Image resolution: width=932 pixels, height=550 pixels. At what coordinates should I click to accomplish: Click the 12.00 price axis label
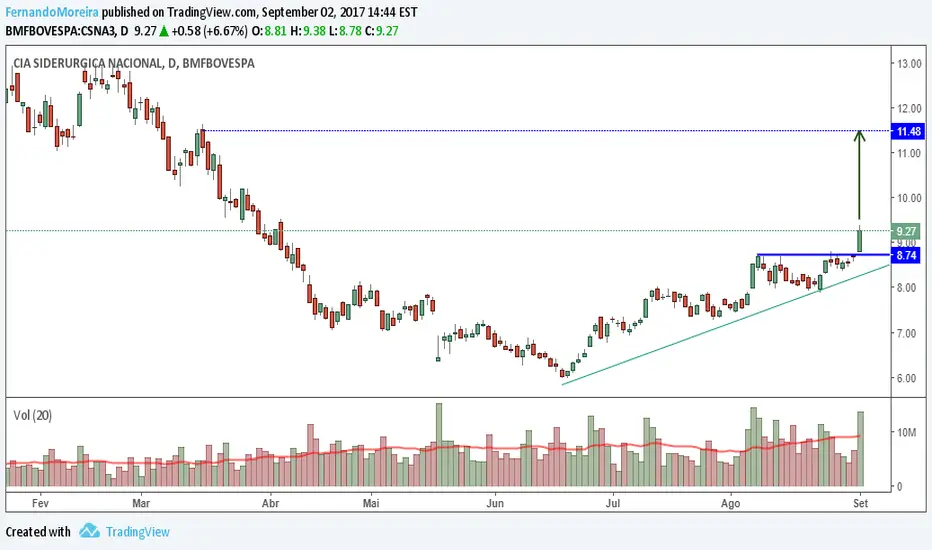click(x=909, y=108)
